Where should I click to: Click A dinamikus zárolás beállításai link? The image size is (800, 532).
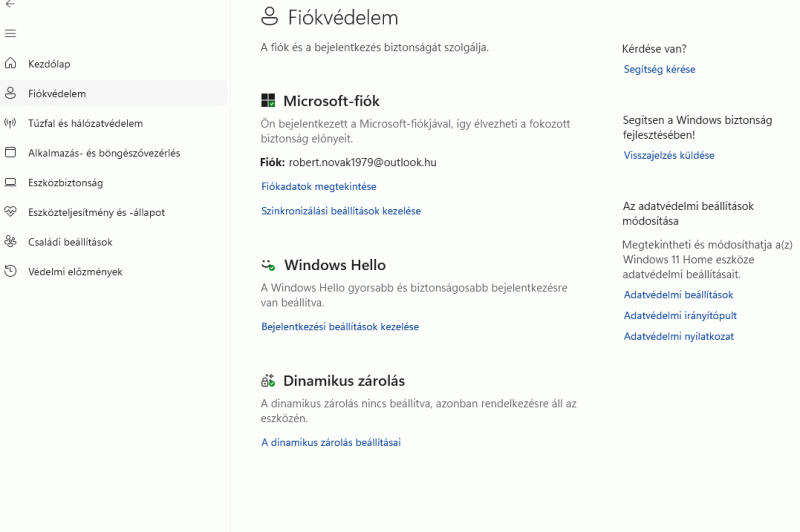(x=330, y=442)
